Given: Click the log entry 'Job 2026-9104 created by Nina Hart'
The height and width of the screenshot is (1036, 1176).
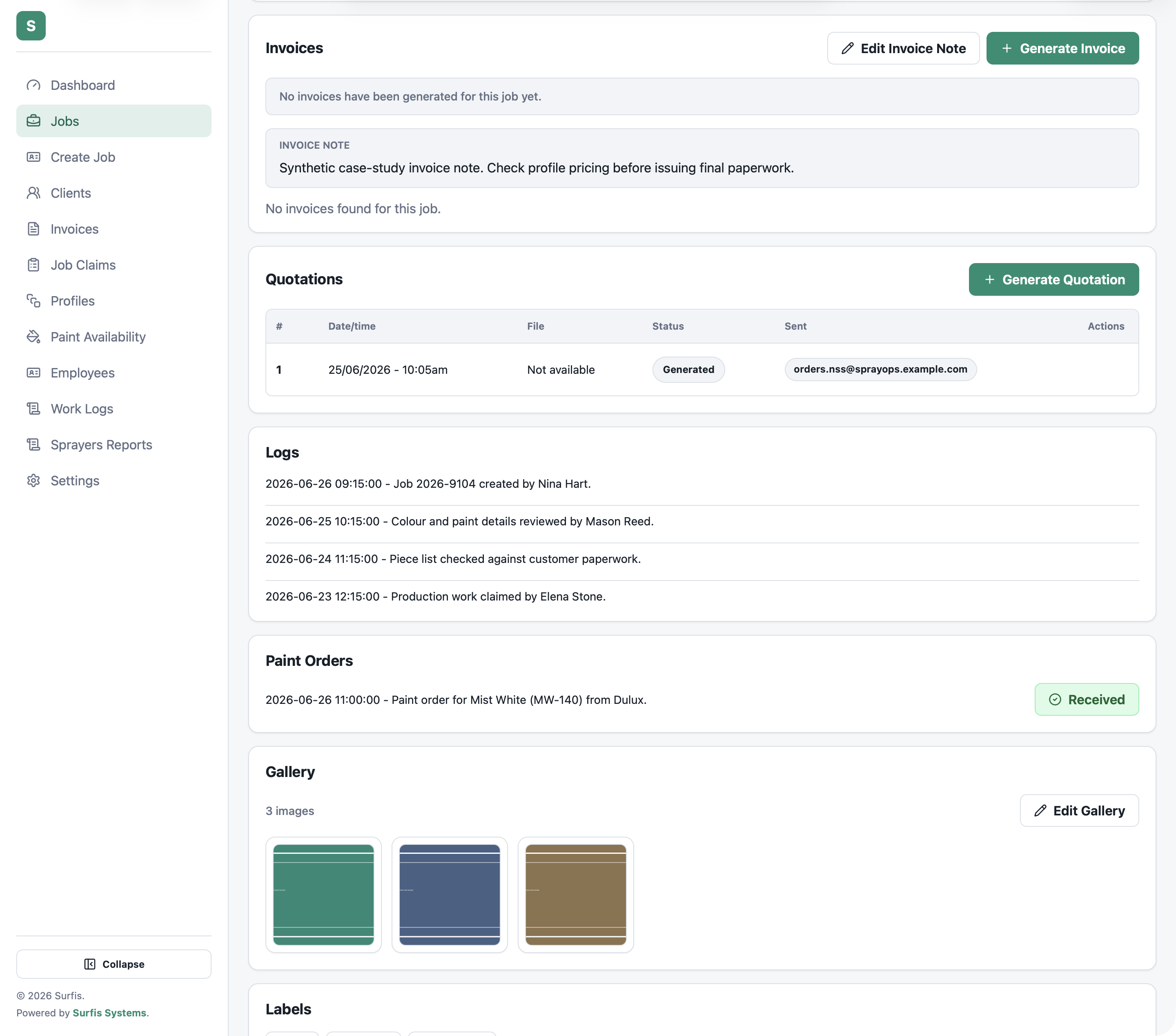Looking at the screenshot, I should click(x=428, y=484).
